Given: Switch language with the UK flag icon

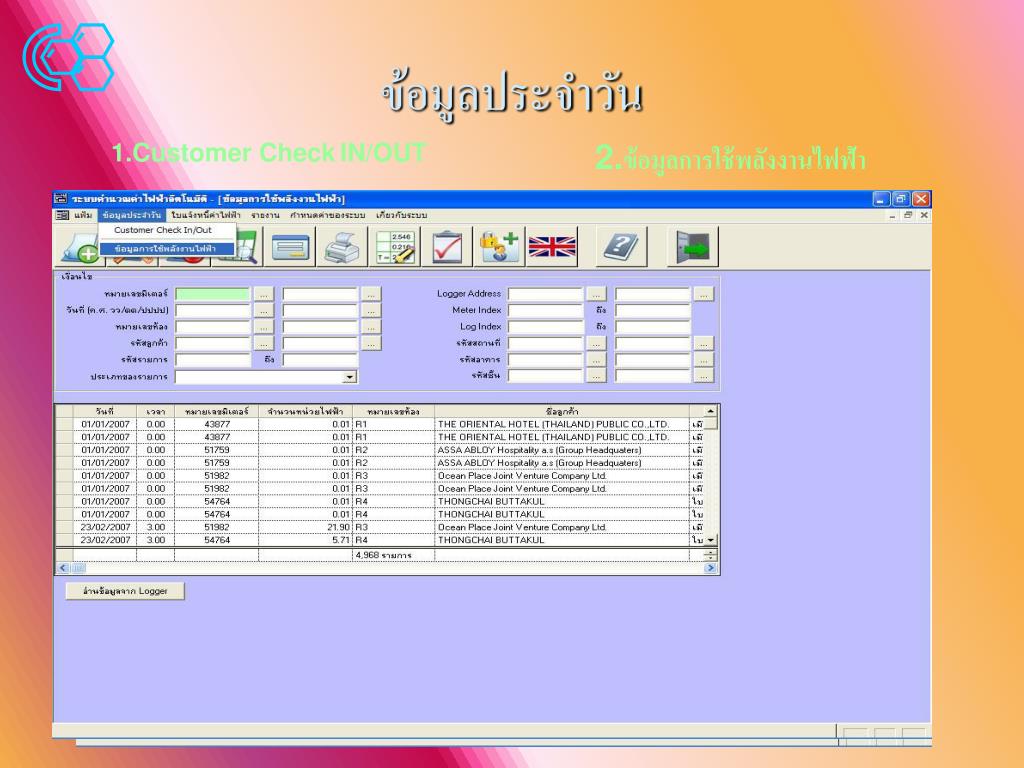Looking at the screenshot, I should click(552, 248).
